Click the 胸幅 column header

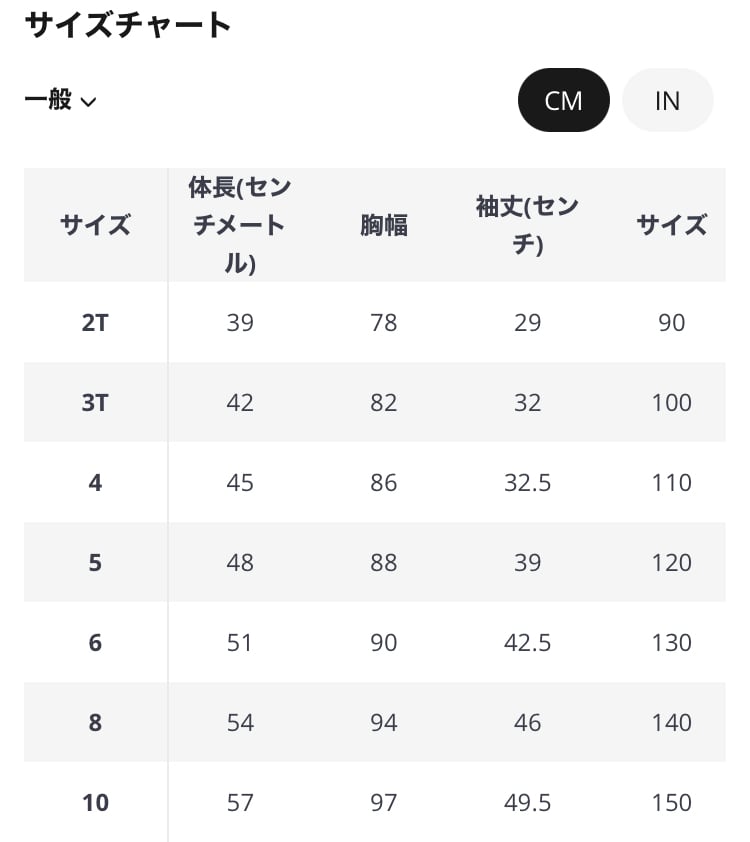(384, 225)
